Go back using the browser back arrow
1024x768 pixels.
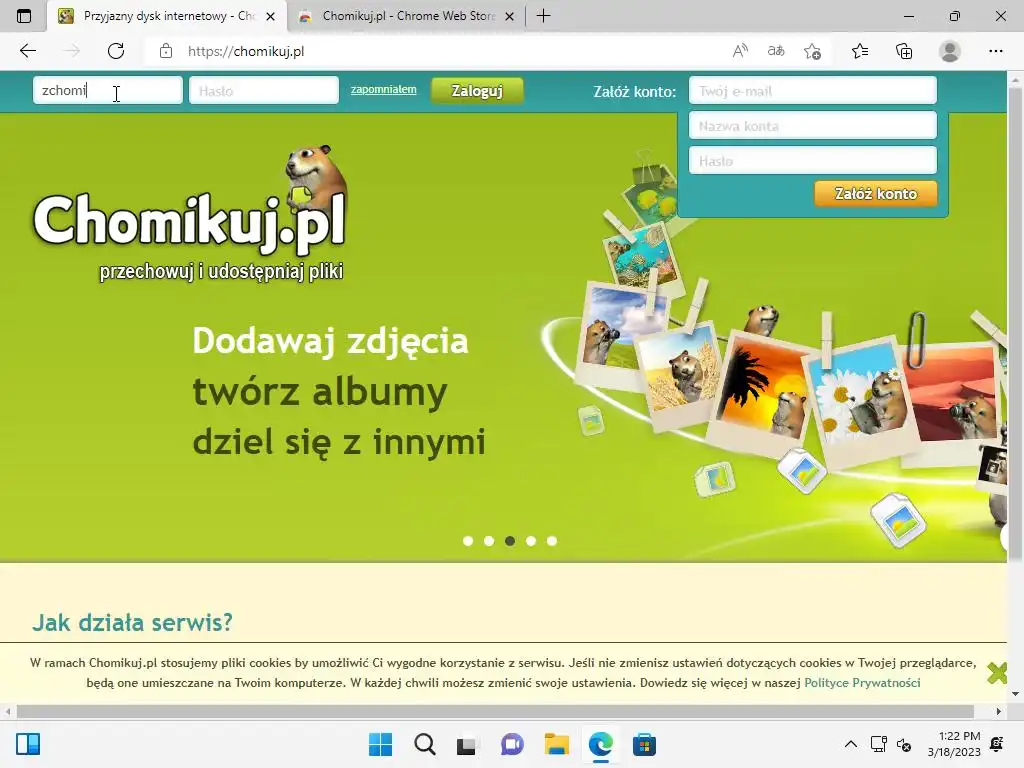[x=27, y=51]
